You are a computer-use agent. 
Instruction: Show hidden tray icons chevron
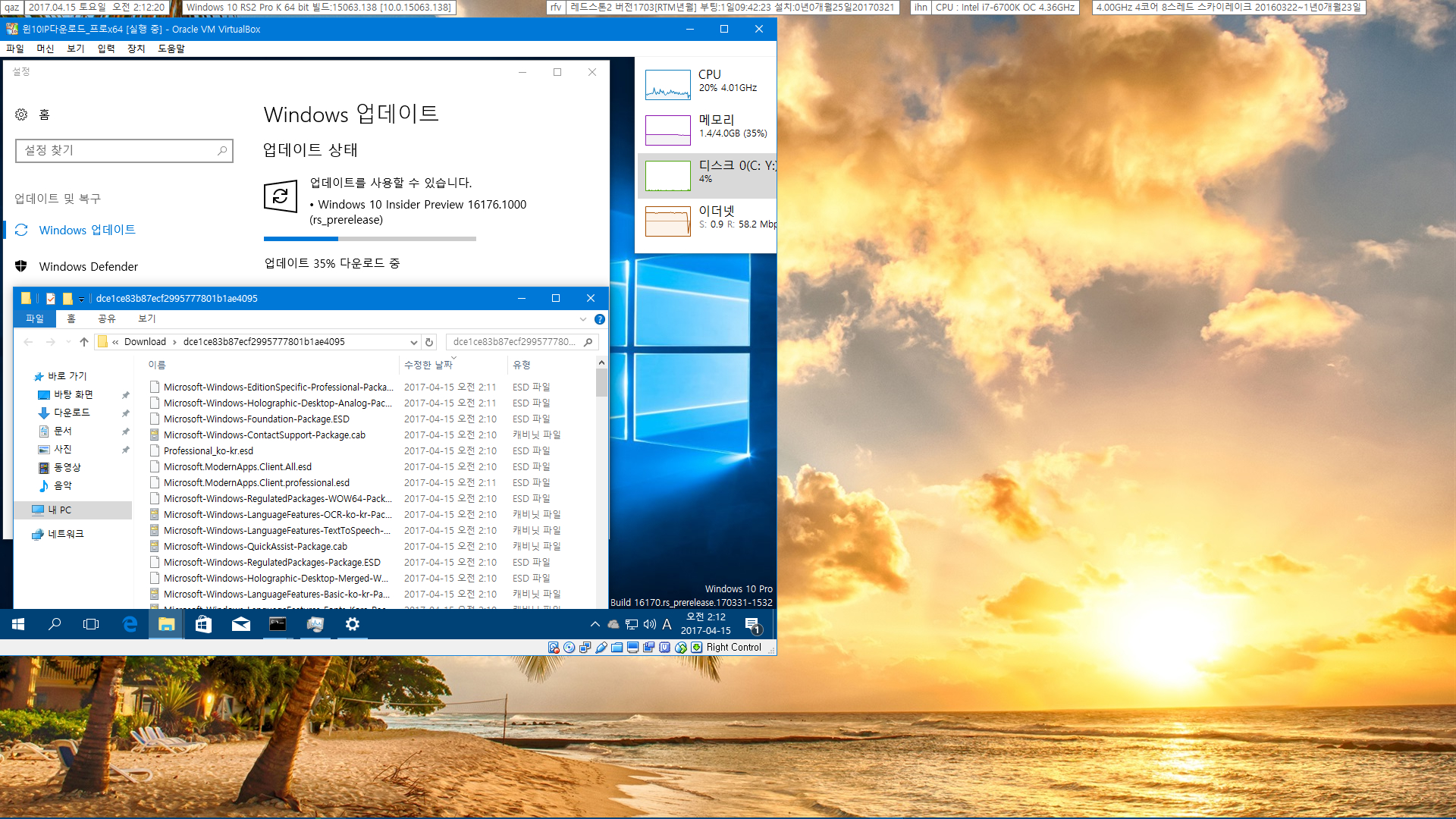coord(595,624)
